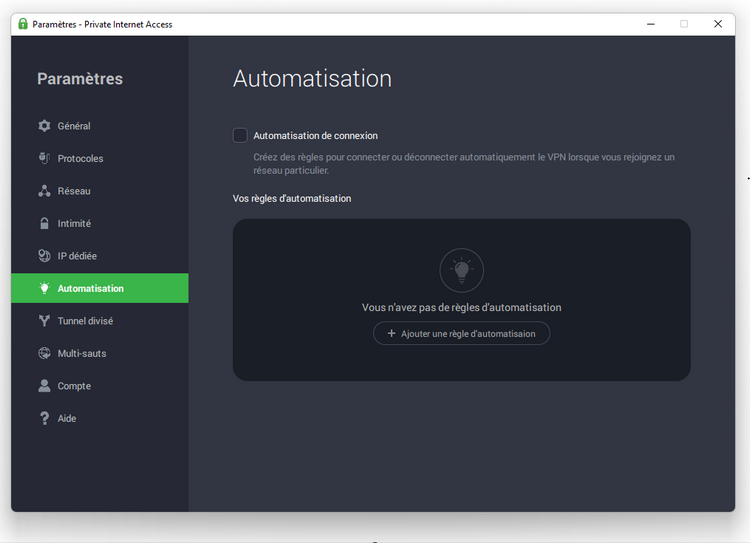Open the Tunnel divisé tab
Viewport: 750px width, 543px height.
(100, 321)
